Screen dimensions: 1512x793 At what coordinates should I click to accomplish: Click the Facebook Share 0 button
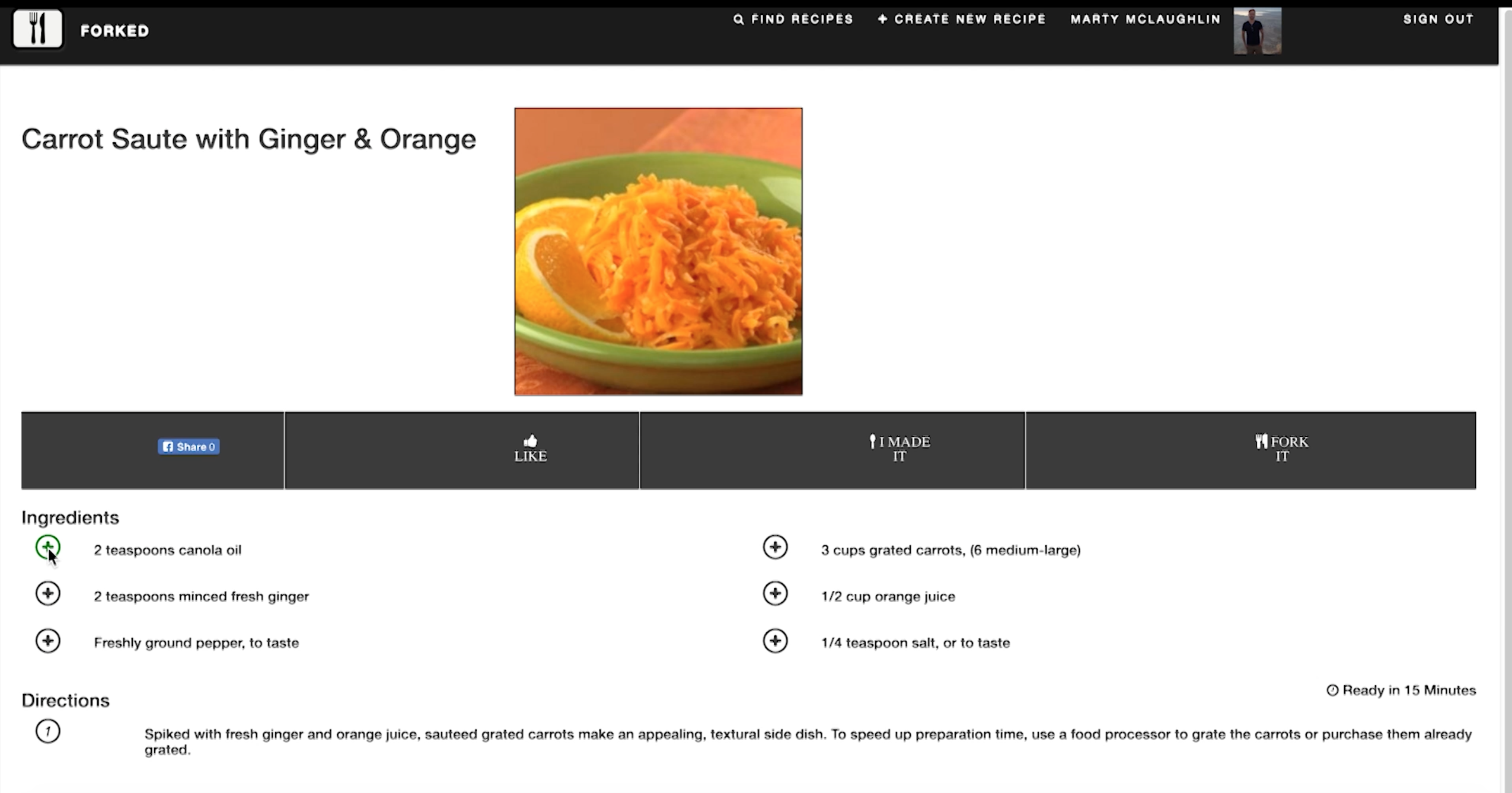click(188, 446)
